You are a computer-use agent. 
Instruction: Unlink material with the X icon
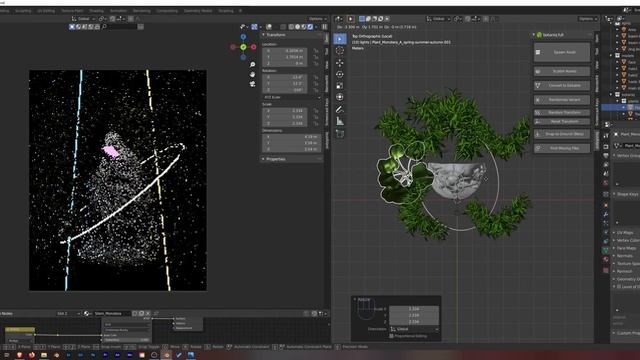(148, 313)
